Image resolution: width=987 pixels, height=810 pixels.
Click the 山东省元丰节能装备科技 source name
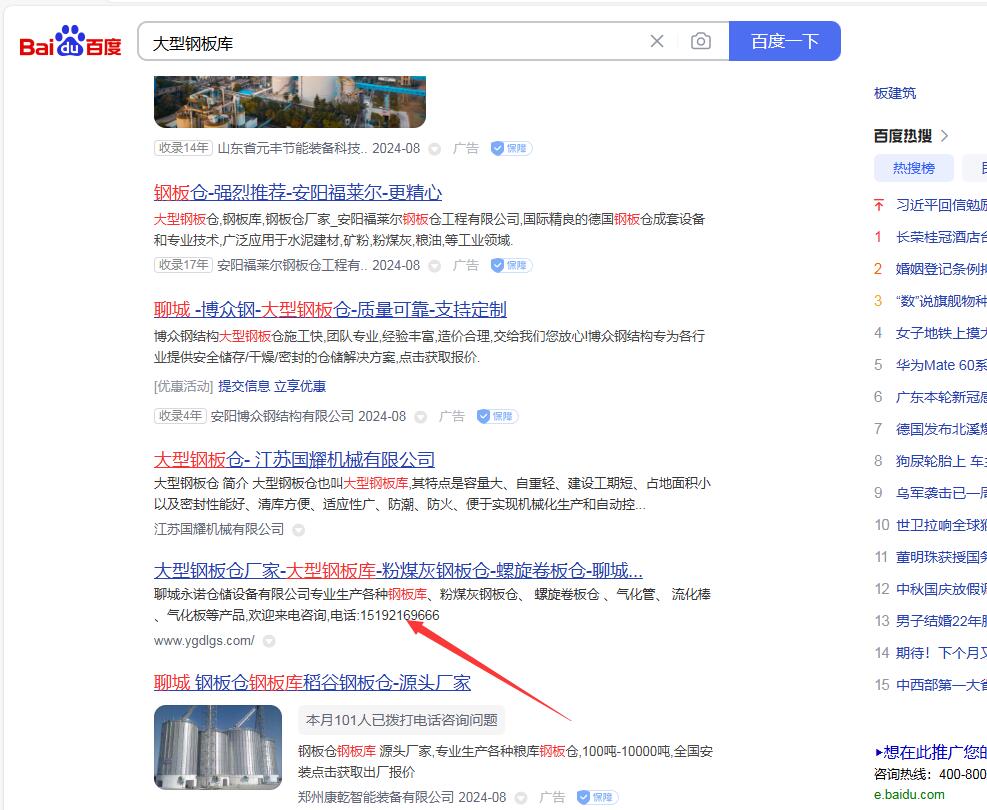point(292,149)
